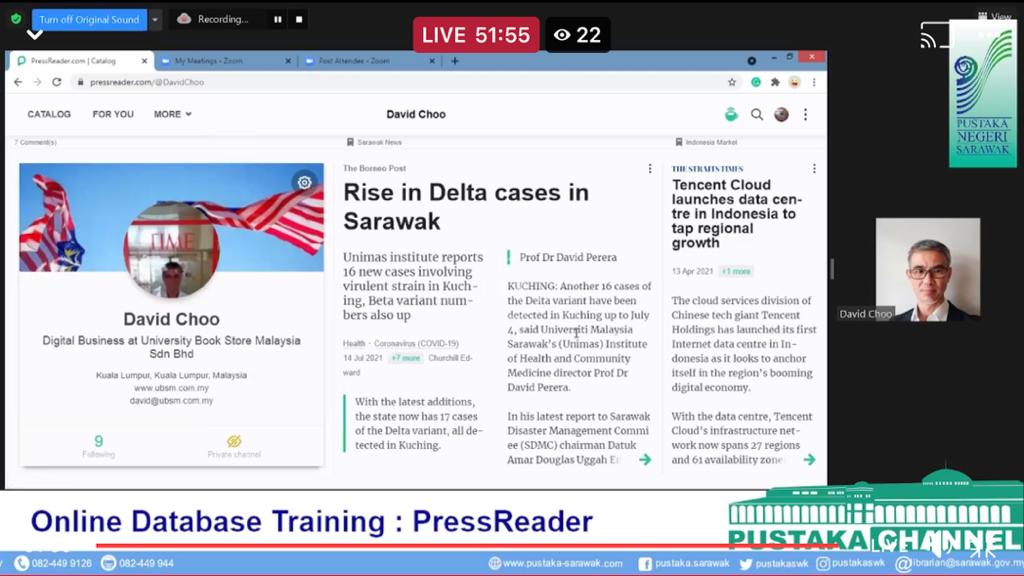Viewport: 1024px width, 576px height.
Task: Click the Churchill Edward author name
Action: coord(408,365)
